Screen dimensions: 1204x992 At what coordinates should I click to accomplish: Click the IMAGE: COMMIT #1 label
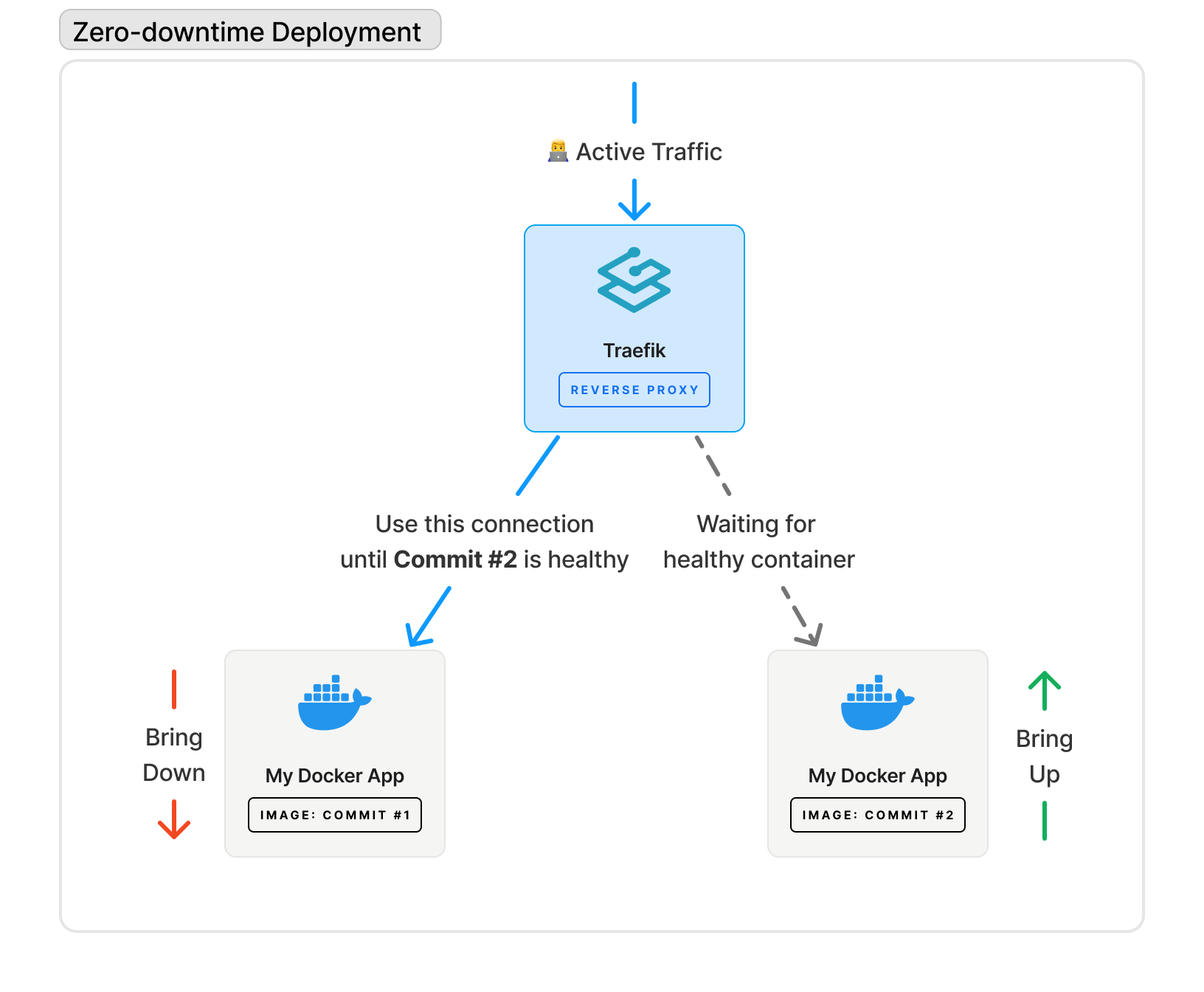pyautogui.click(x=333, y=815)
